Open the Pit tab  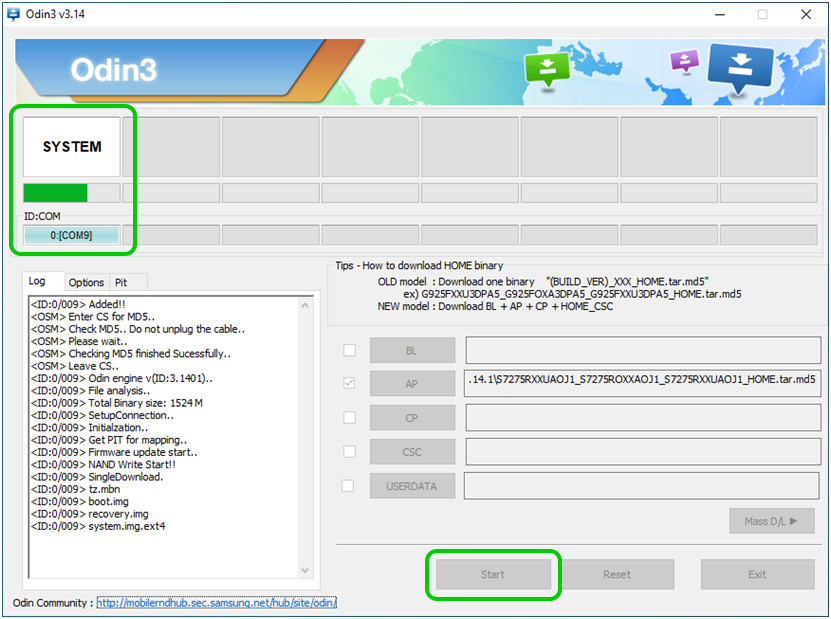[121, 283]
